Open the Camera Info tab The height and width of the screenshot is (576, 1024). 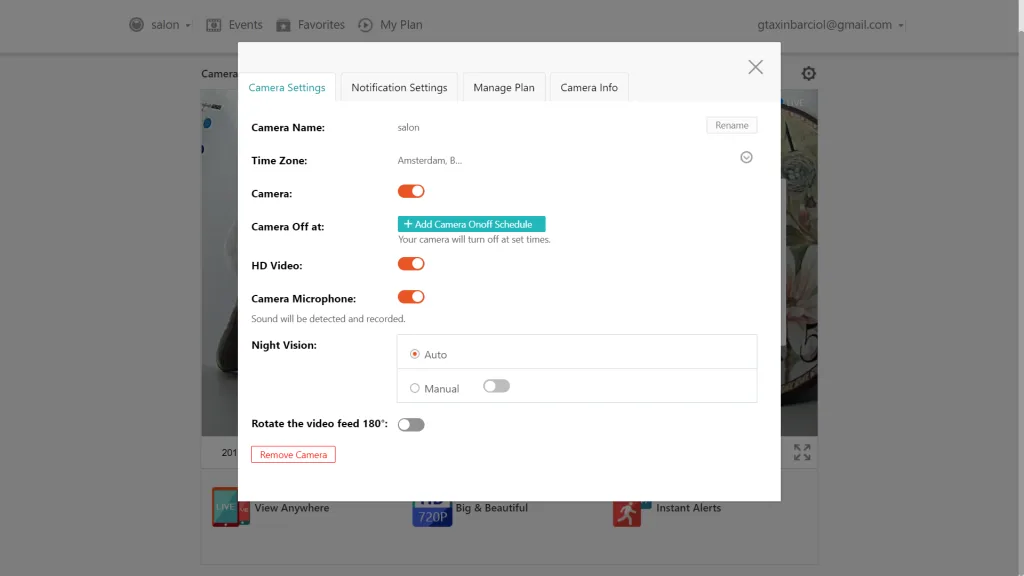click(589, 88)
